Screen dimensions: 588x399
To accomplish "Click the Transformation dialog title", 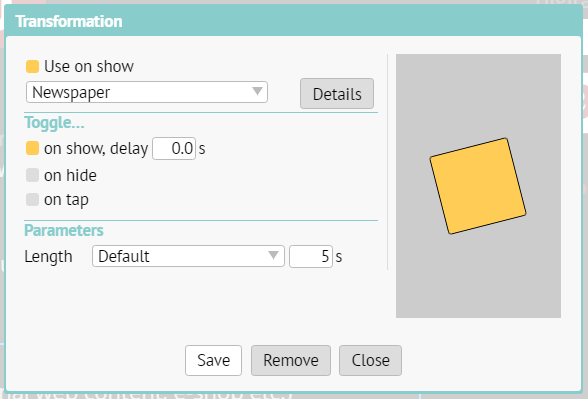I will 69,21.
